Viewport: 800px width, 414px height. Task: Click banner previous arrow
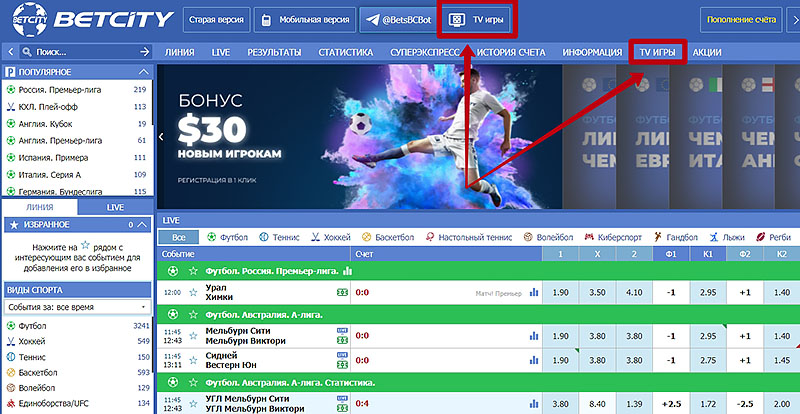(161, 137)
